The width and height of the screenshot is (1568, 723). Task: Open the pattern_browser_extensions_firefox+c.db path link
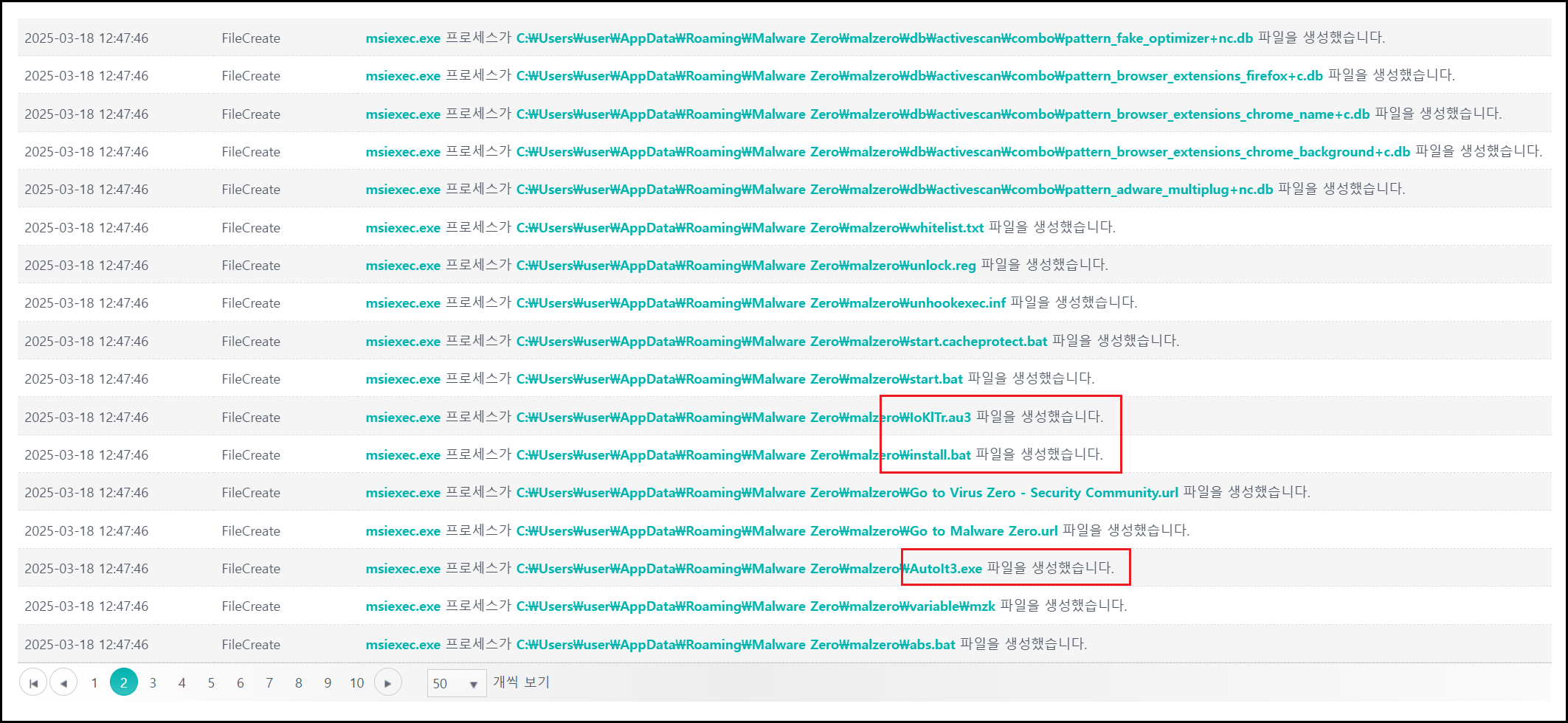point(919,75)
